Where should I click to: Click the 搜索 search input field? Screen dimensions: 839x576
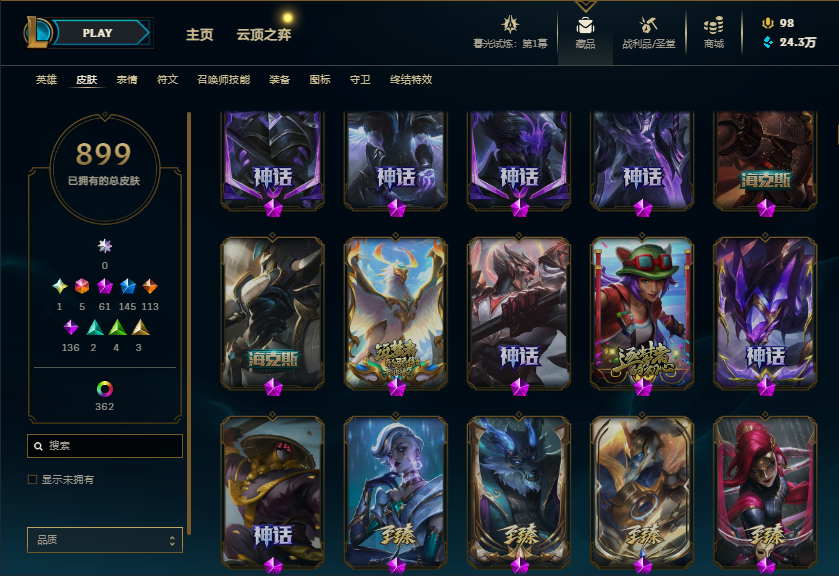(105, 446)
